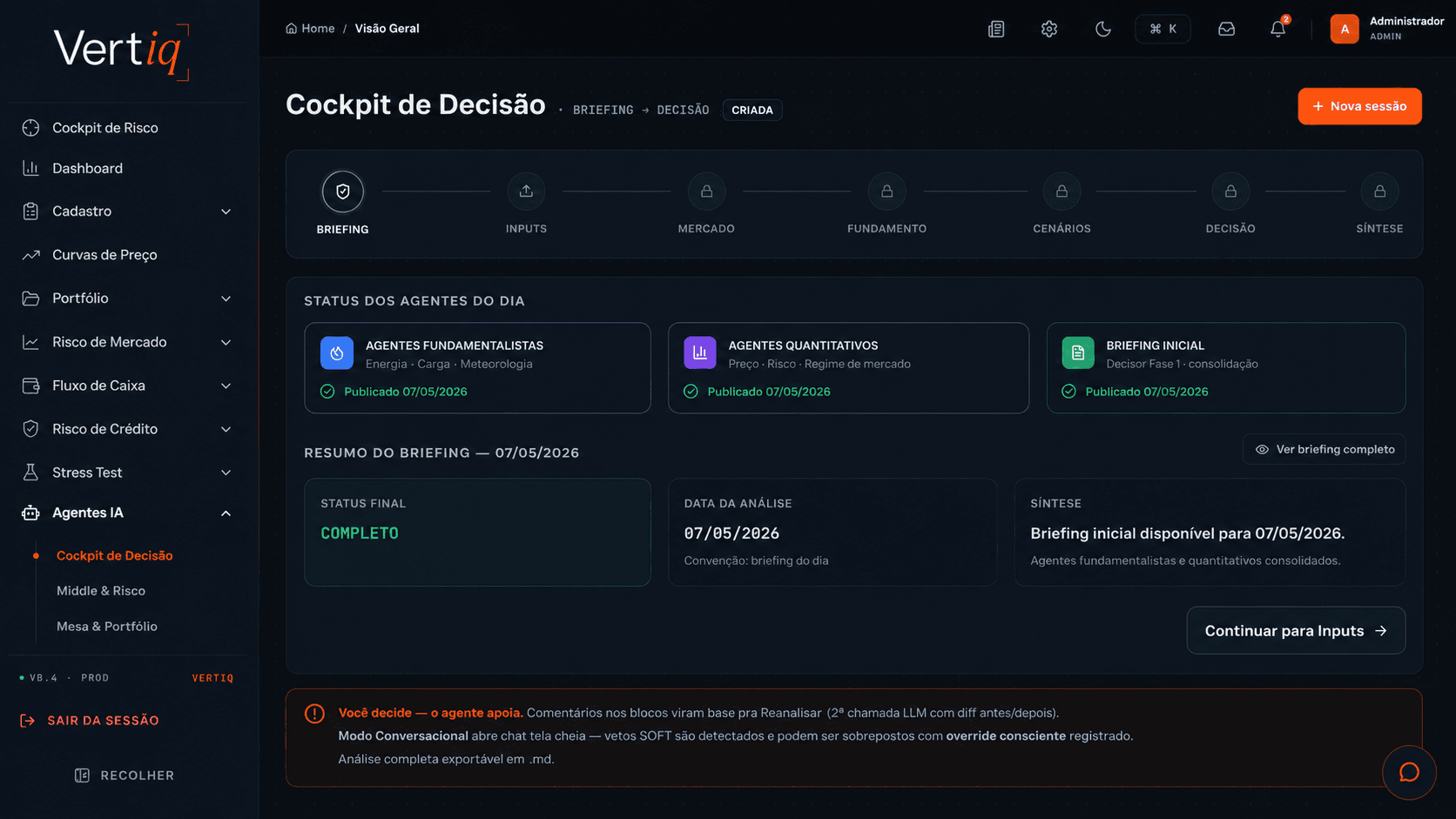Expand the Fluxo de Caixa chevron
This screenshot has width=1456, height=819.
coord(226,386)
